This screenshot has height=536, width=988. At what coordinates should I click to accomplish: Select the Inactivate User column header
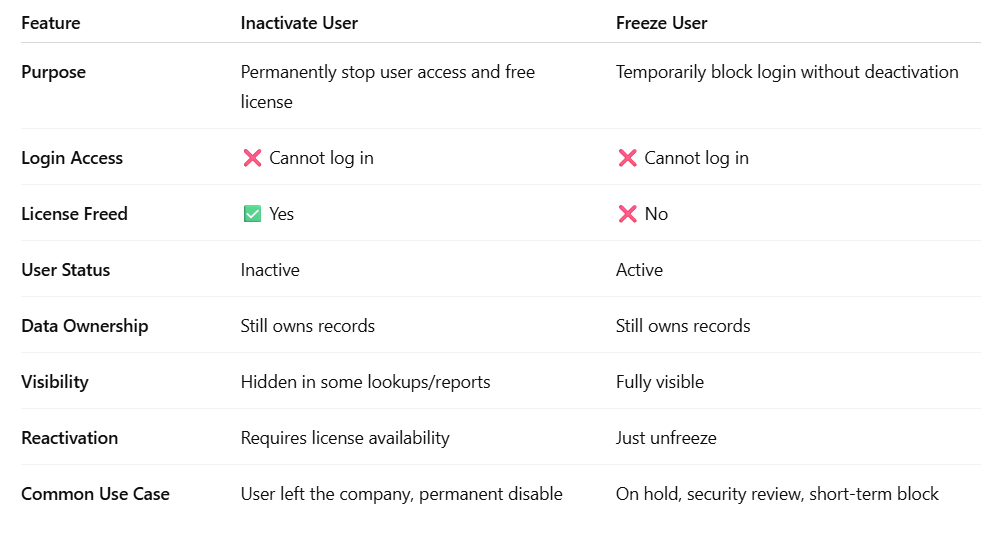[x=299, y=22]
